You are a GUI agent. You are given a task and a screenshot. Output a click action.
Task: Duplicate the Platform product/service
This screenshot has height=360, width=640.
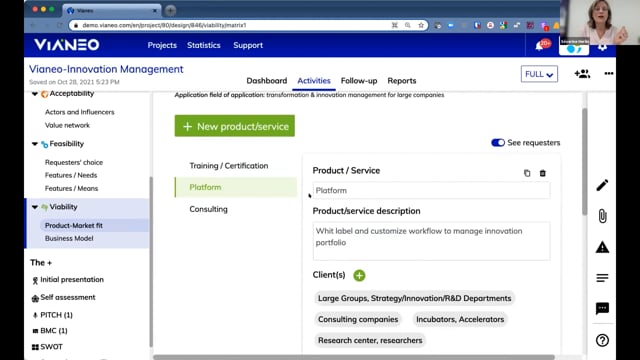tap(527, 173)
